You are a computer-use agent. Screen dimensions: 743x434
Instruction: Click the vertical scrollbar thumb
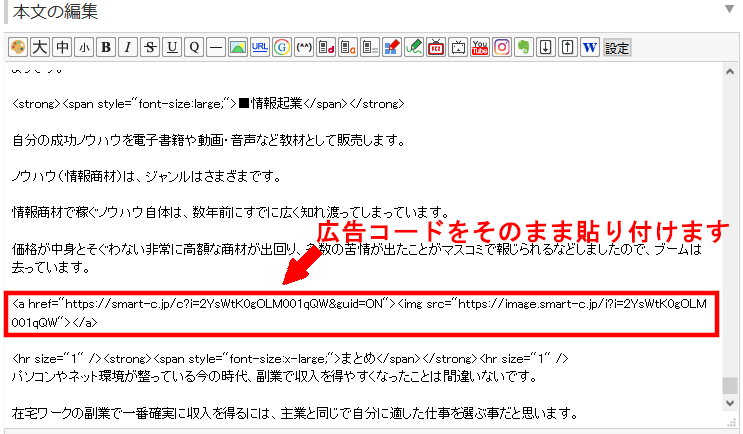pyautogui.click(x=730, y=385)
